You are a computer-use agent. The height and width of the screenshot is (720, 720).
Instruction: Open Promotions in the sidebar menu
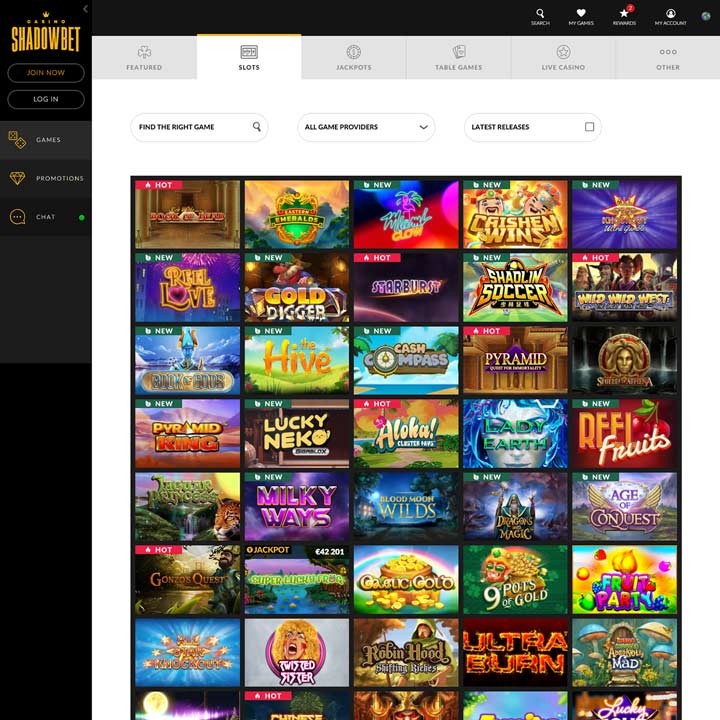tap(46, 178)
